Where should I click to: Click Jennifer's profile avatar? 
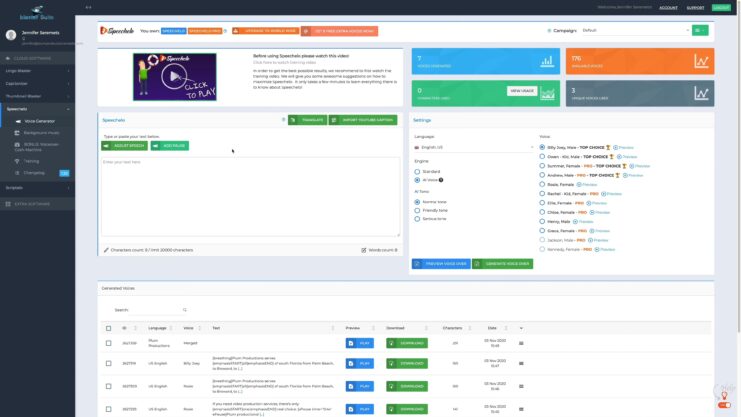tap(11, 35)
